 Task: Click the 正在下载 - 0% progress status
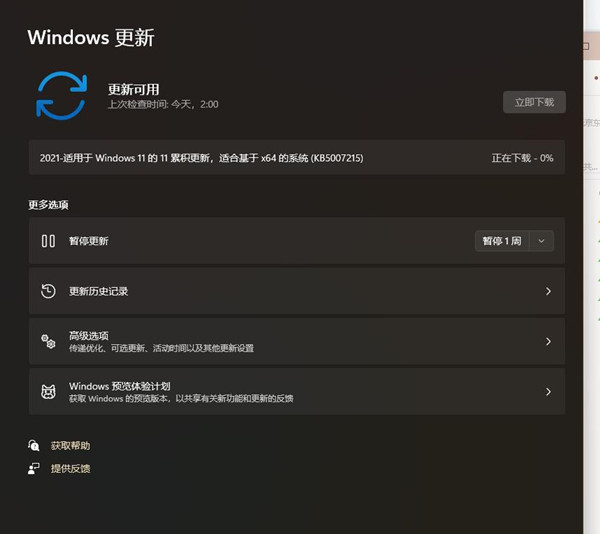(x=522, y=158)
